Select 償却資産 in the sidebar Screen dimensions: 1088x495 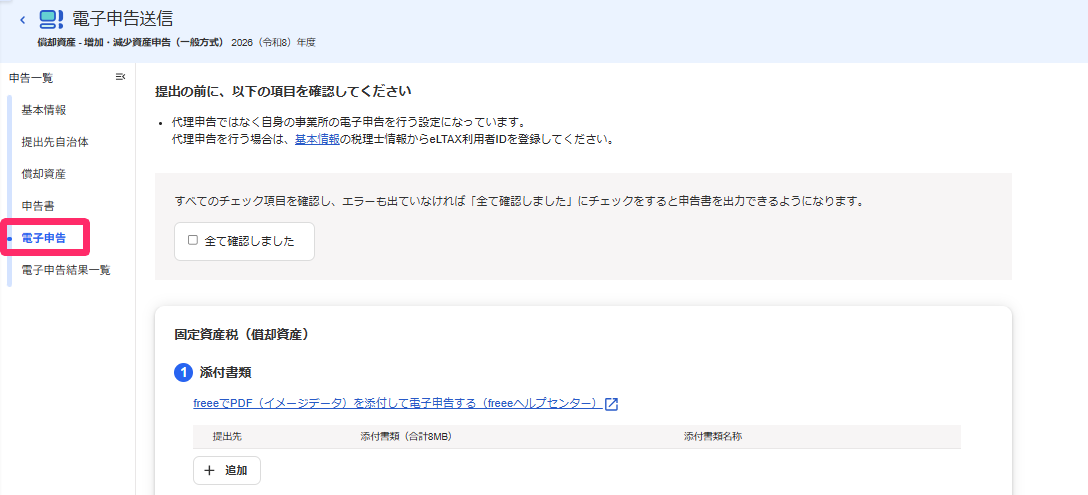click(x=44, y=174)
